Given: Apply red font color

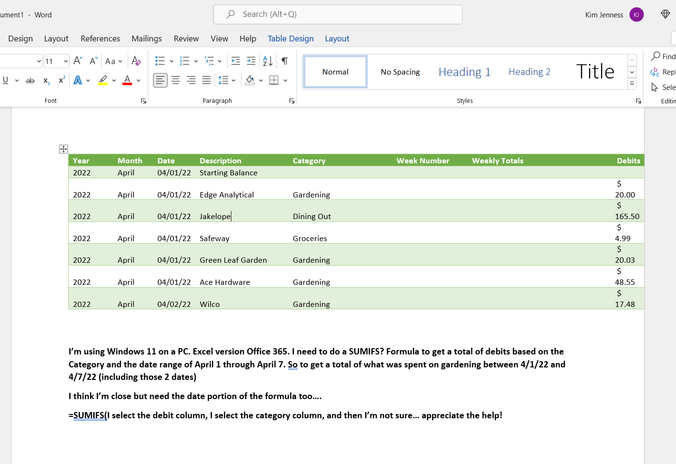Looking at the screenshot, I should tap(127, 80).
